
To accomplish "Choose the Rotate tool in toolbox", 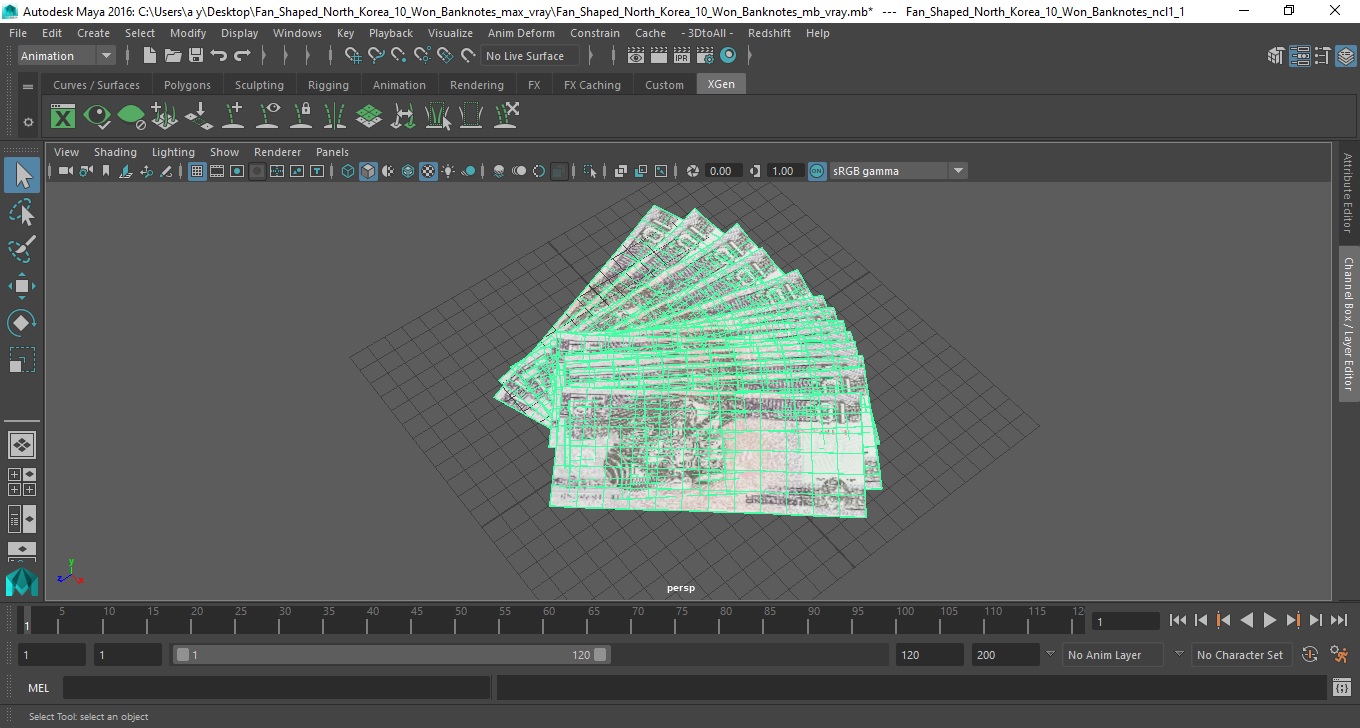I will [x=22, y=322].
